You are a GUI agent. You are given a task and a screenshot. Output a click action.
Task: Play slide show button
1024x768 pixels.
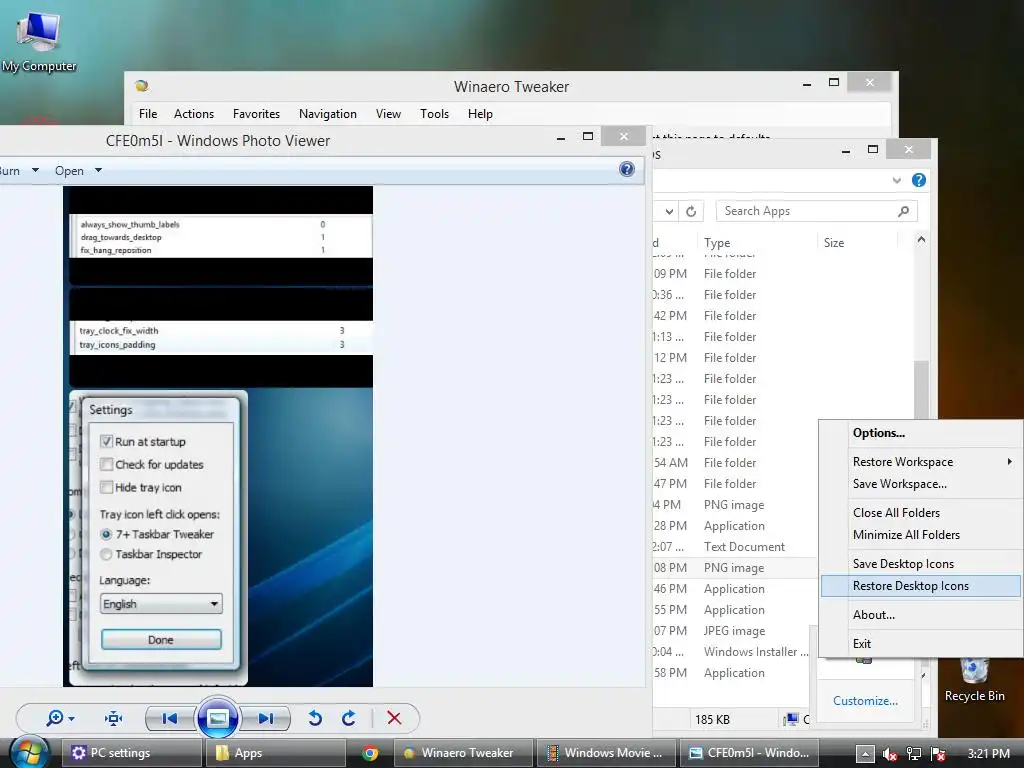coord(217,718)
